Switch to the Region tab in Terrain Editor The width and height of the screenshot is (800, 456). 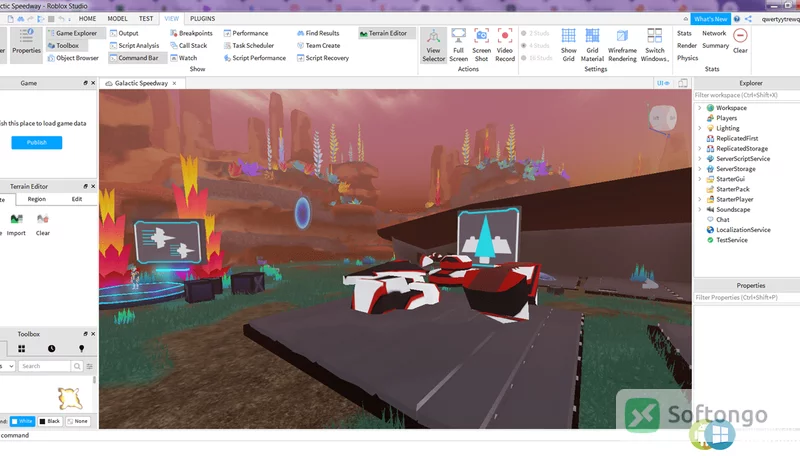pos(37,199)
